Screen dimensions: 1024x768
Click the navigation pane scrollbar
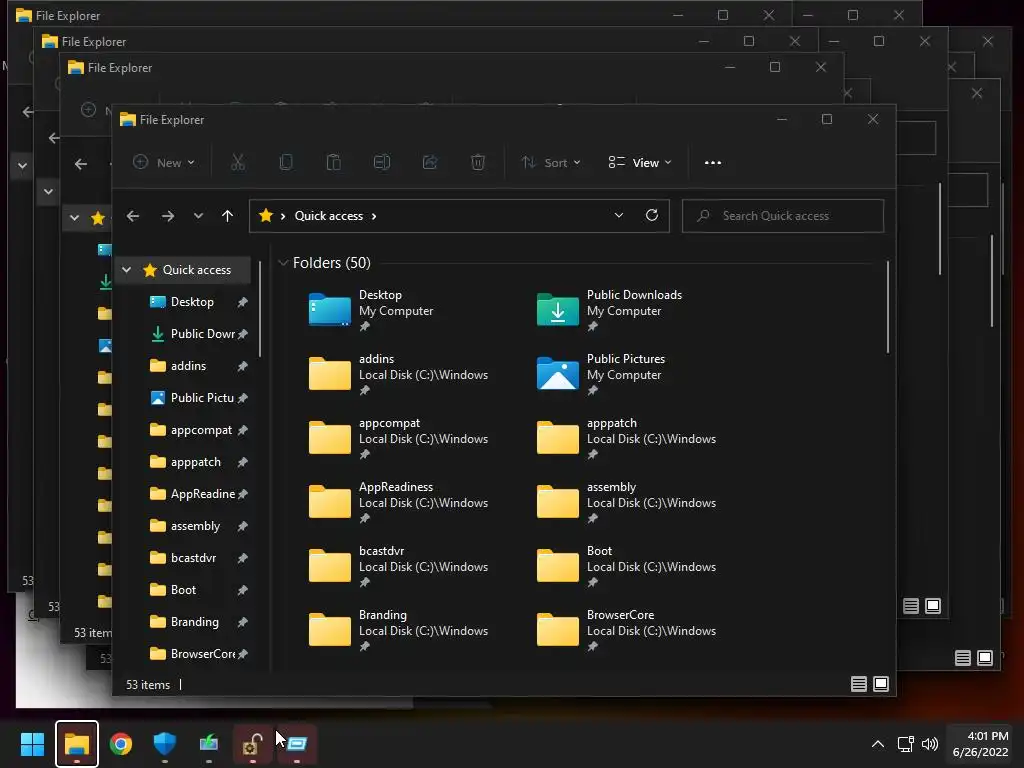point(260,308)
